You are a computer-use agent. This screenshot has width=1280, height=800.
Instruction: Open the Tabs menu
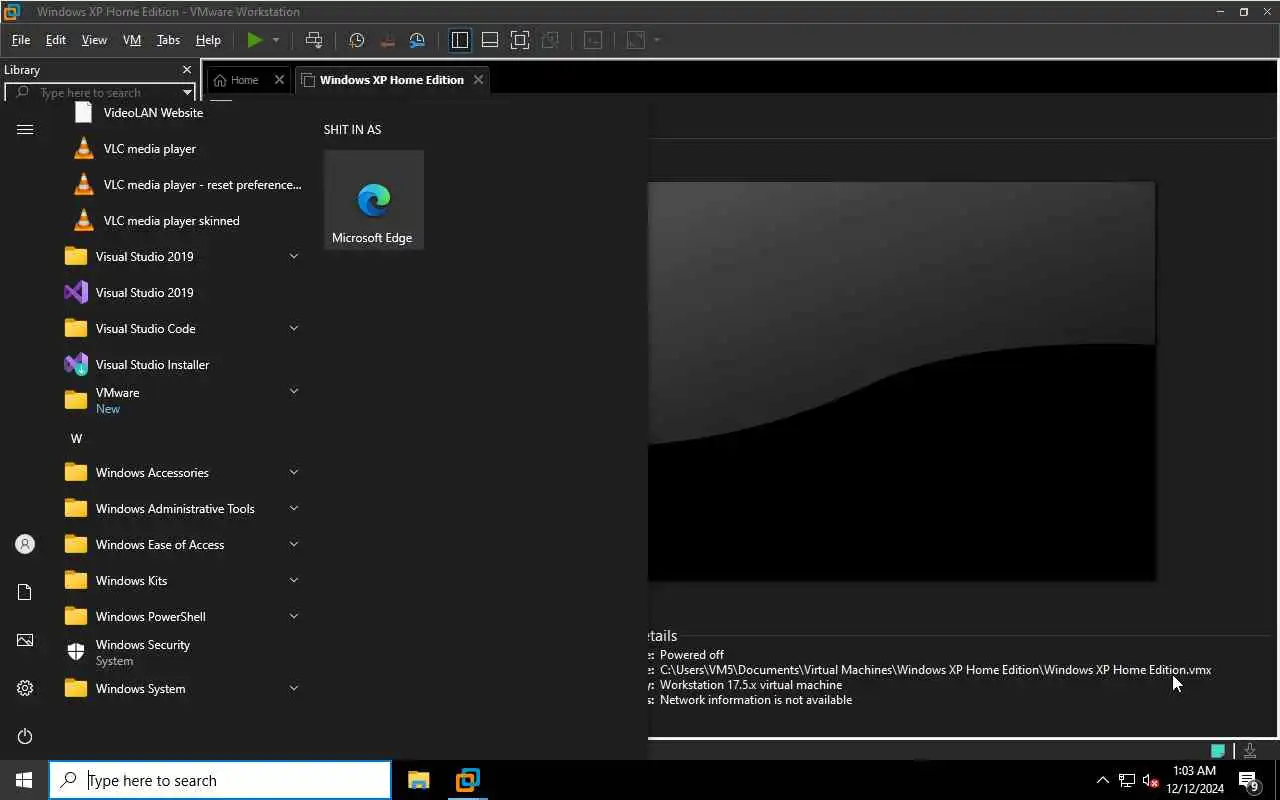168,40
